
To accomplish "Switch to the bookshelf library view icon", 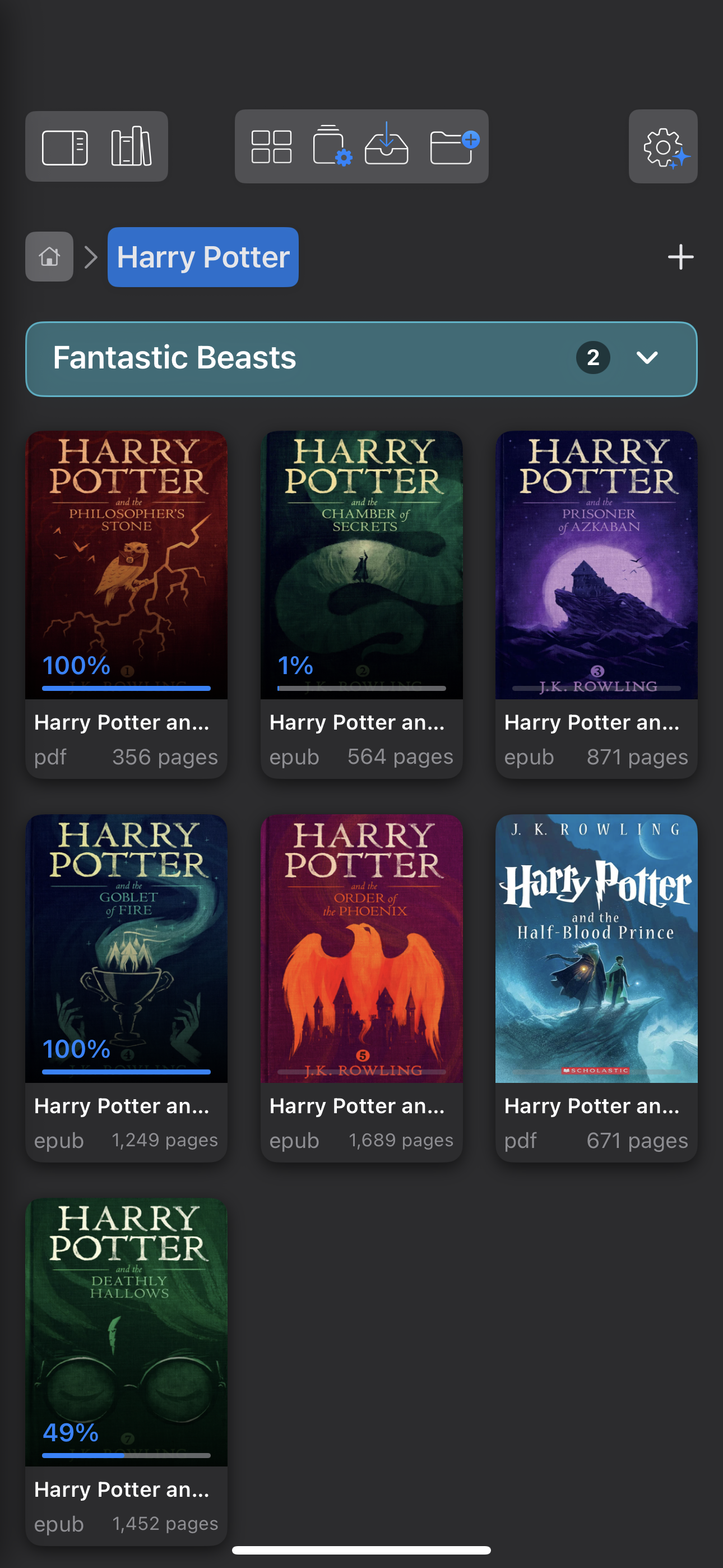I will pyautogui.click(x=131, y=147).
